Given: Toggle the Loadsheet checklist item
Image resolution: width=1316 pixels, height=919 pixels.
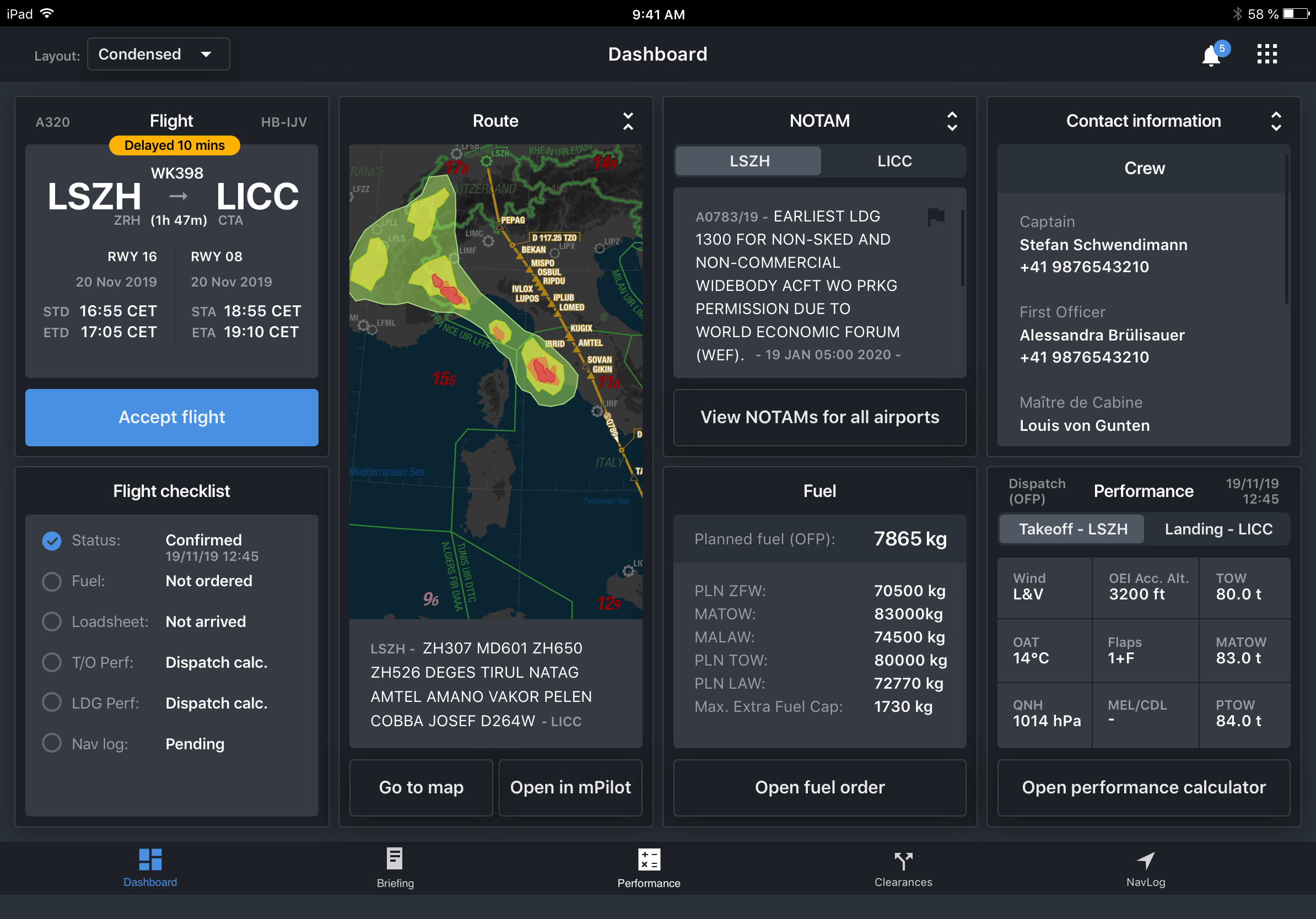Looking at the screenshot, I should pyautogui.click(x=52, y=621).
